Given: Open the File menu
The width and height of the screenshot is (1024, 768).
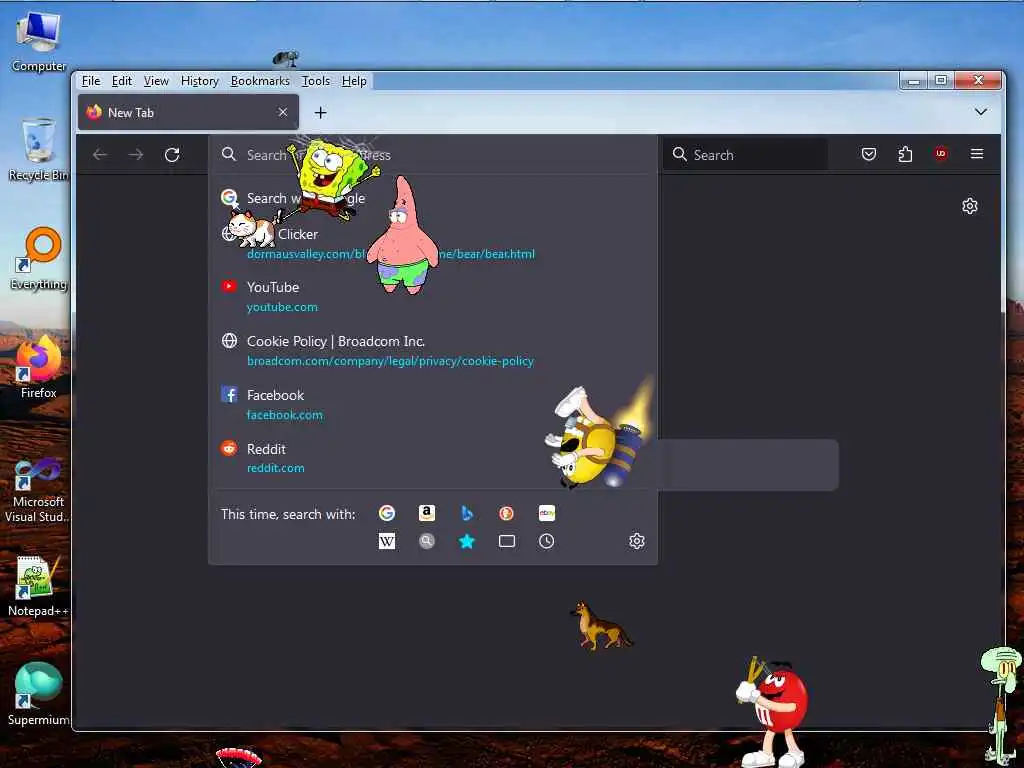Looking at the screenshot, I should (91, 81).
